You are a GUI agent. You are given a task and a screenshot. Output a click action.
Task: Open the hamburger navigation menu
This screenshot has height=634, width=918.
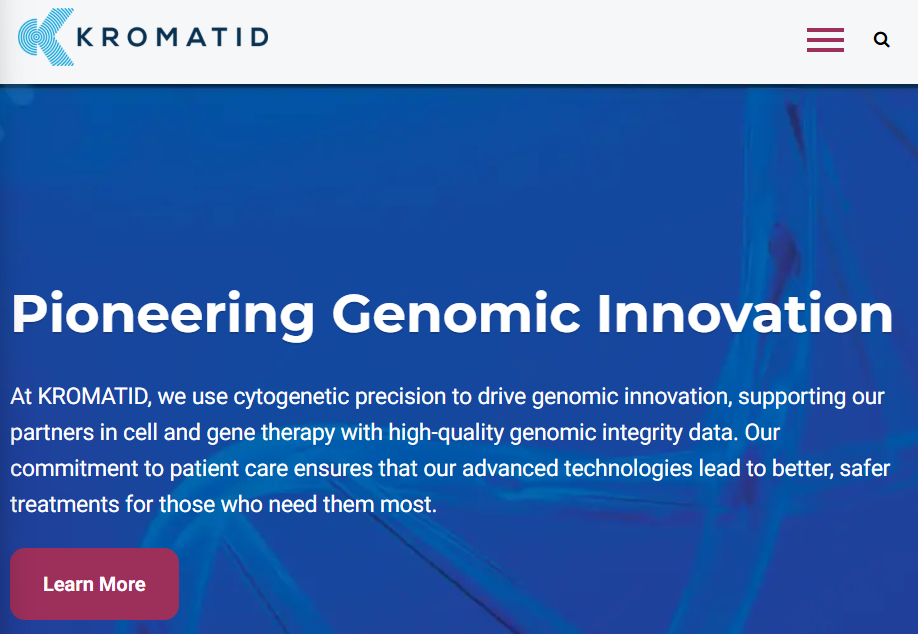pos(825,40)
